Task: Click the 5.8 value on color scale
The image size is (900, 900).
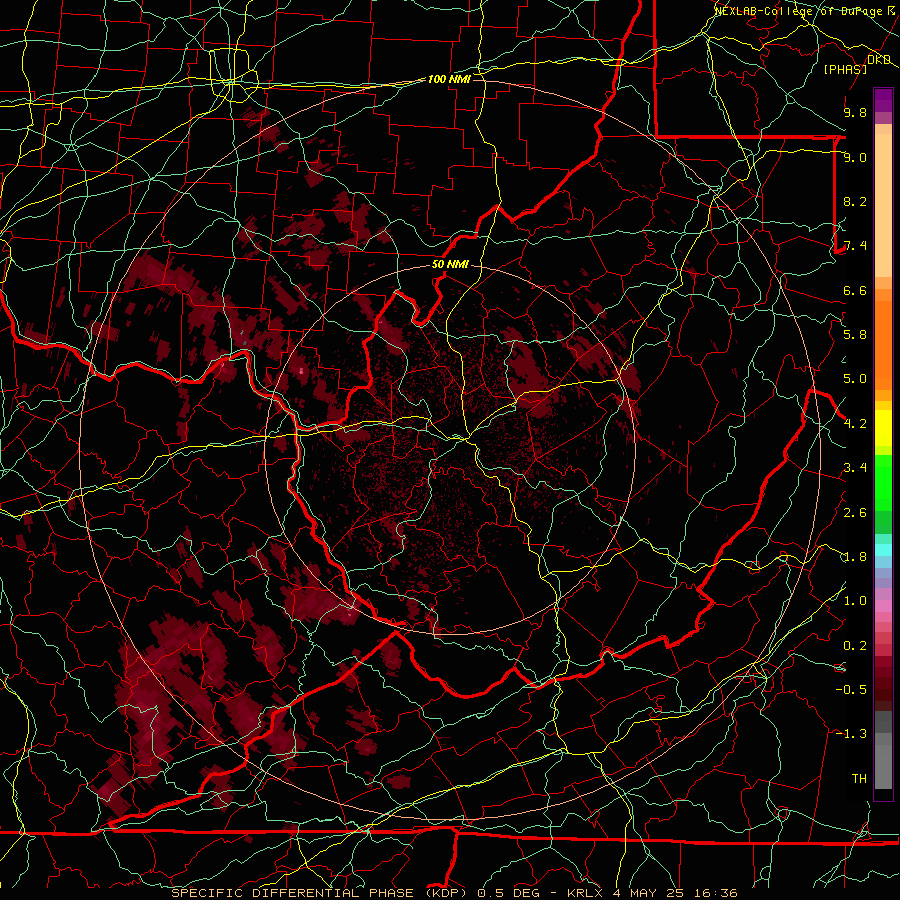Action: [x=855, y=335]
